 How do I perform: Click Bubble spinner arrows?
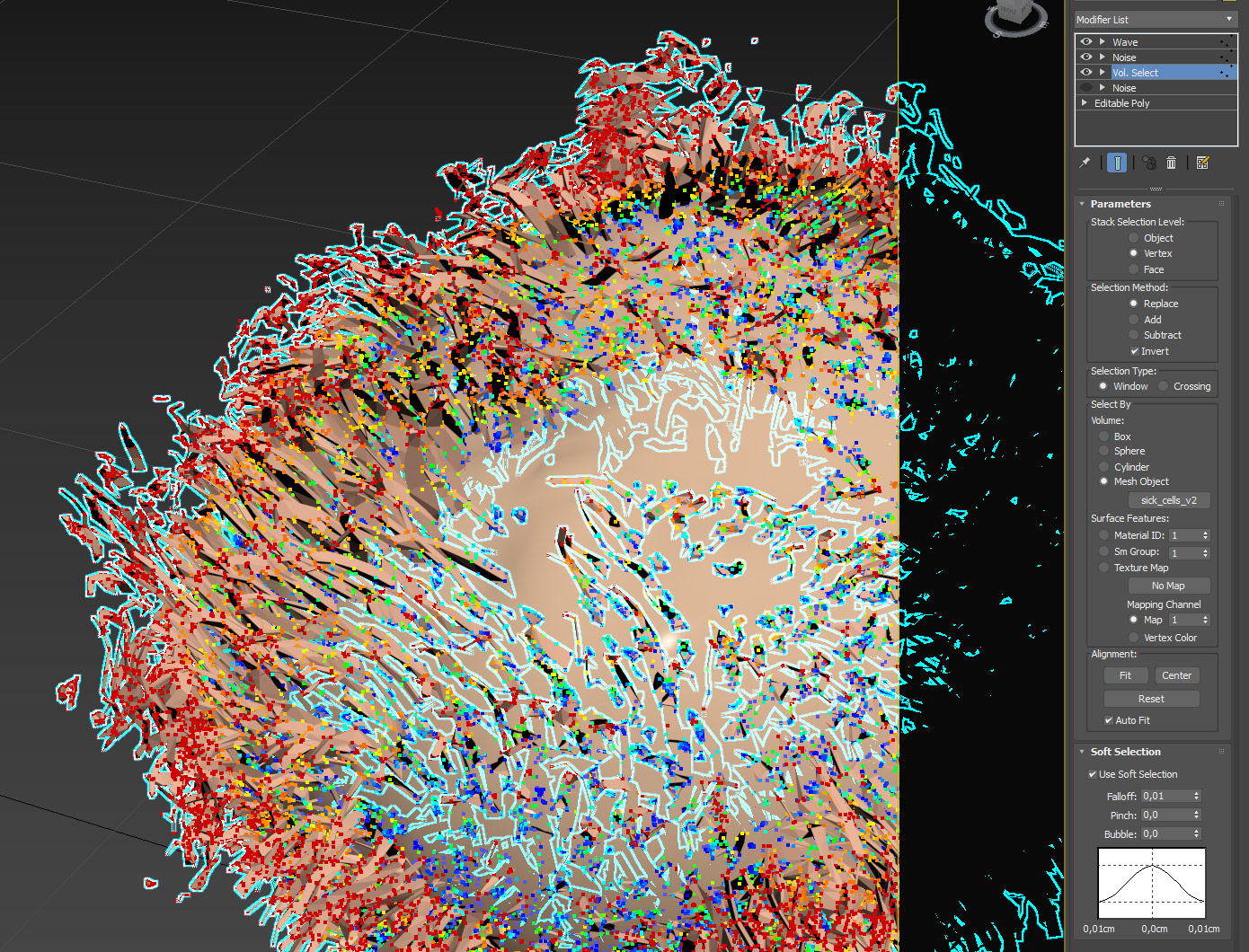point(1197,834)
